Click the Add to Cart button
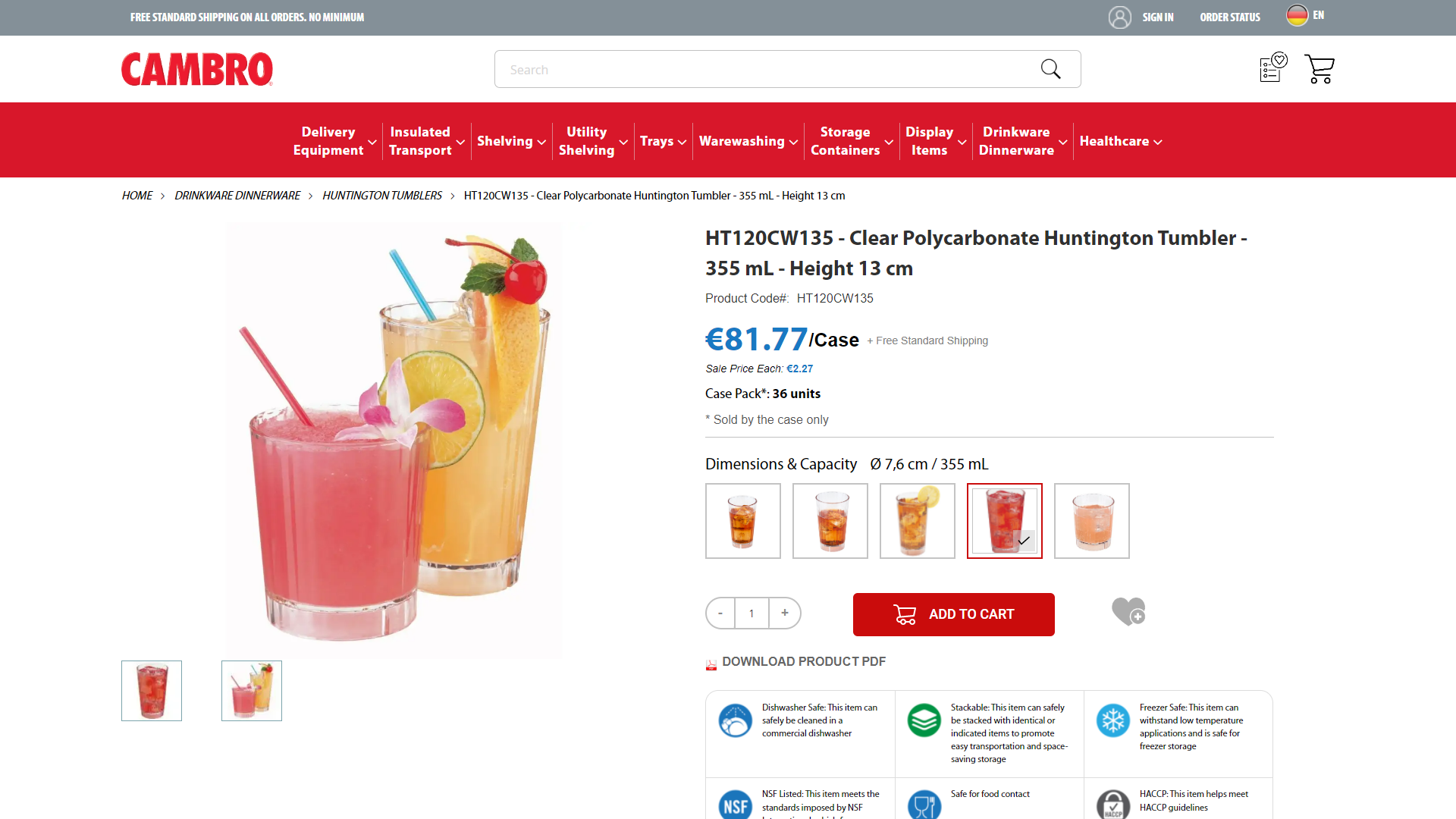 [x=953, y=614]
